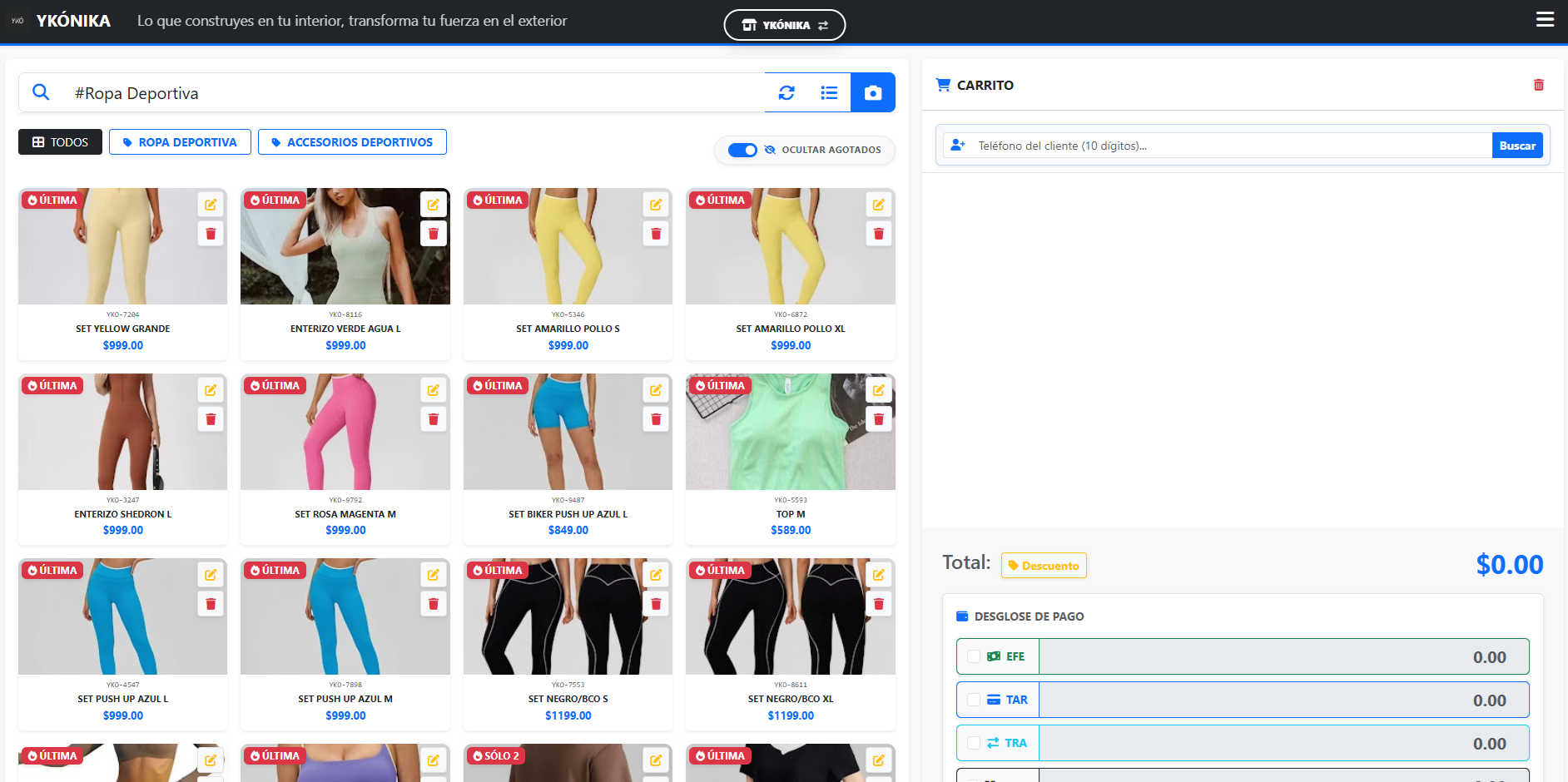The image size is (1568, 782).
Task: Click the SET AMARILLO POLLO XL name
Action: click(791, 329)
